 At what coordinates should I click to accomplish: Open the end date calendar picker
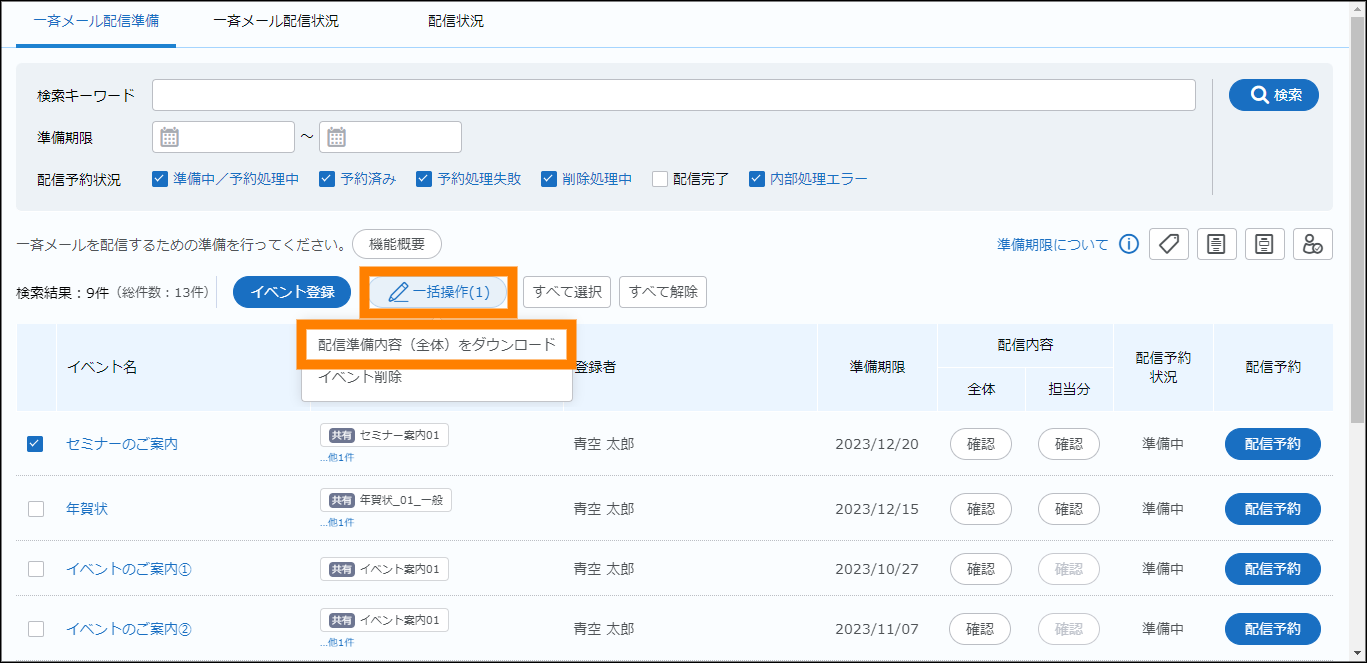[337, 137]
